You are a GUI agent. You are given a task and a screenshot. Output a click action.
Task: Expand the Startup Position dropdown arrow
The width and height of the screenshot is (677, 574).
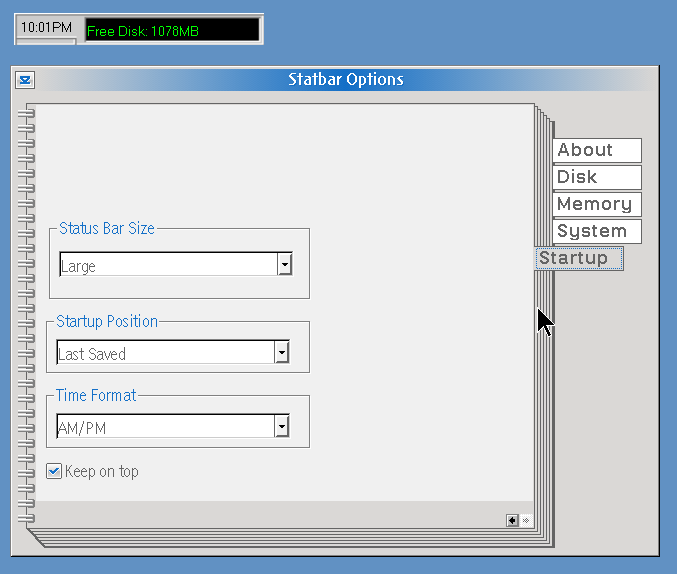point(282,353)
